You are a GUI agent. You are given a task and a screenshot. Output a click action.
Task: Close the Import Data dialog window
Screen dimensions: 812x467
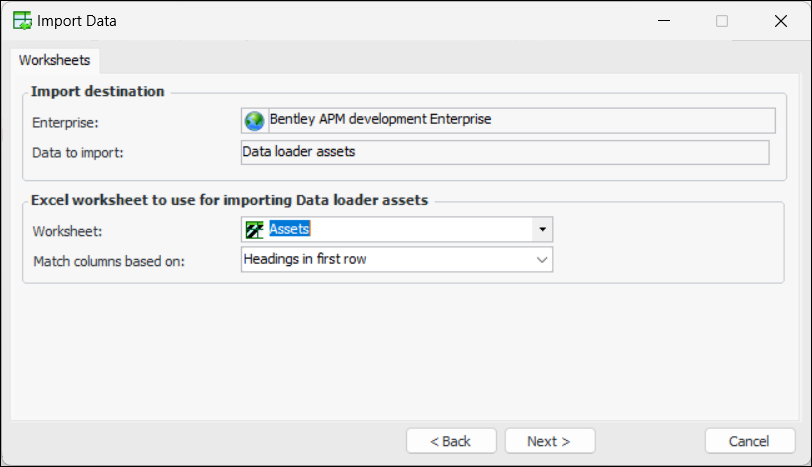[780, 20]
